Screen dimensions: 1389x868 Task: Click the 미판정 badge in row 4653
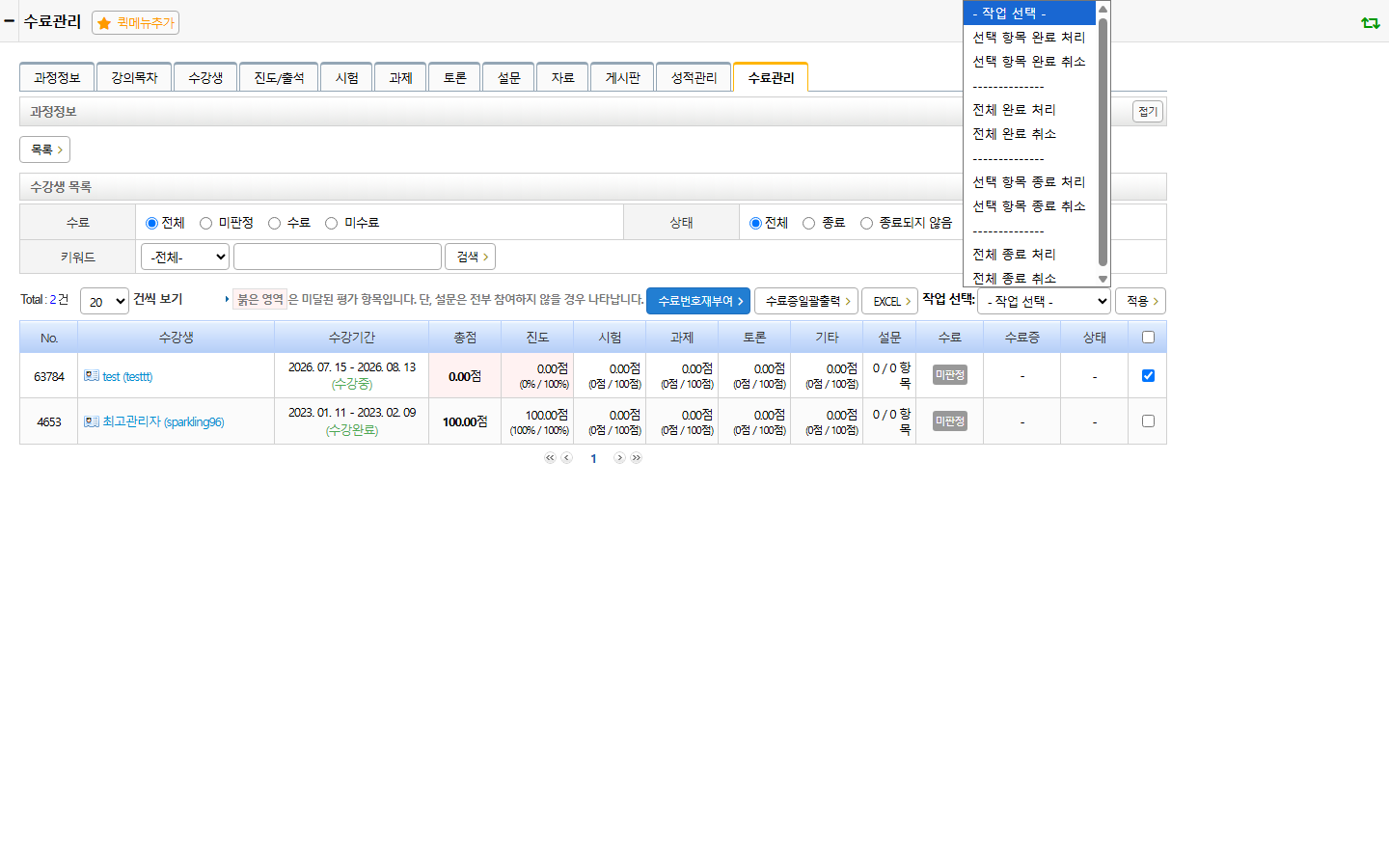pos(950,421)
